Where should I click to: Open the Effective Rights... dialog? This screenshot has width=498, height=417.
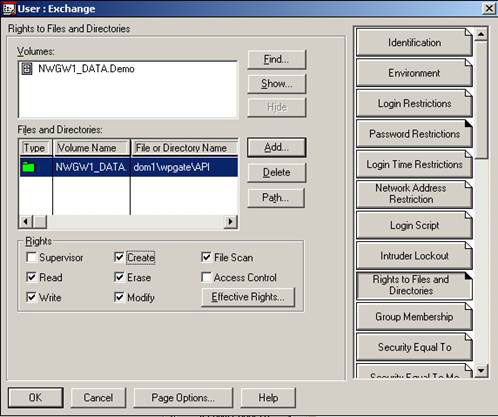248,297
